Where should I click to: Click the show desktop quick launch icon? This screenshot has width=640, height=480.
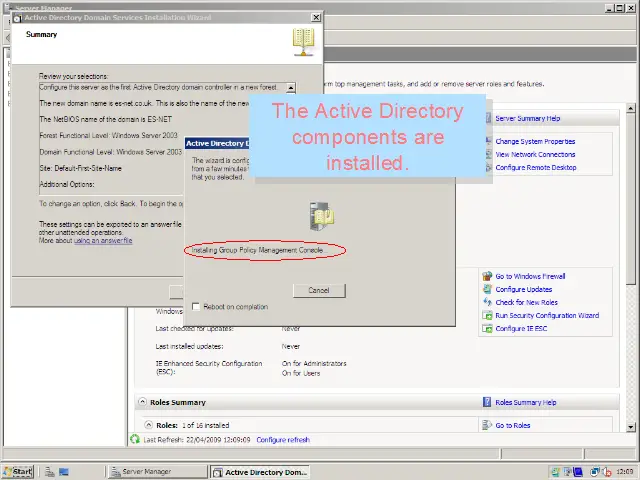click(x=64, y=472)
